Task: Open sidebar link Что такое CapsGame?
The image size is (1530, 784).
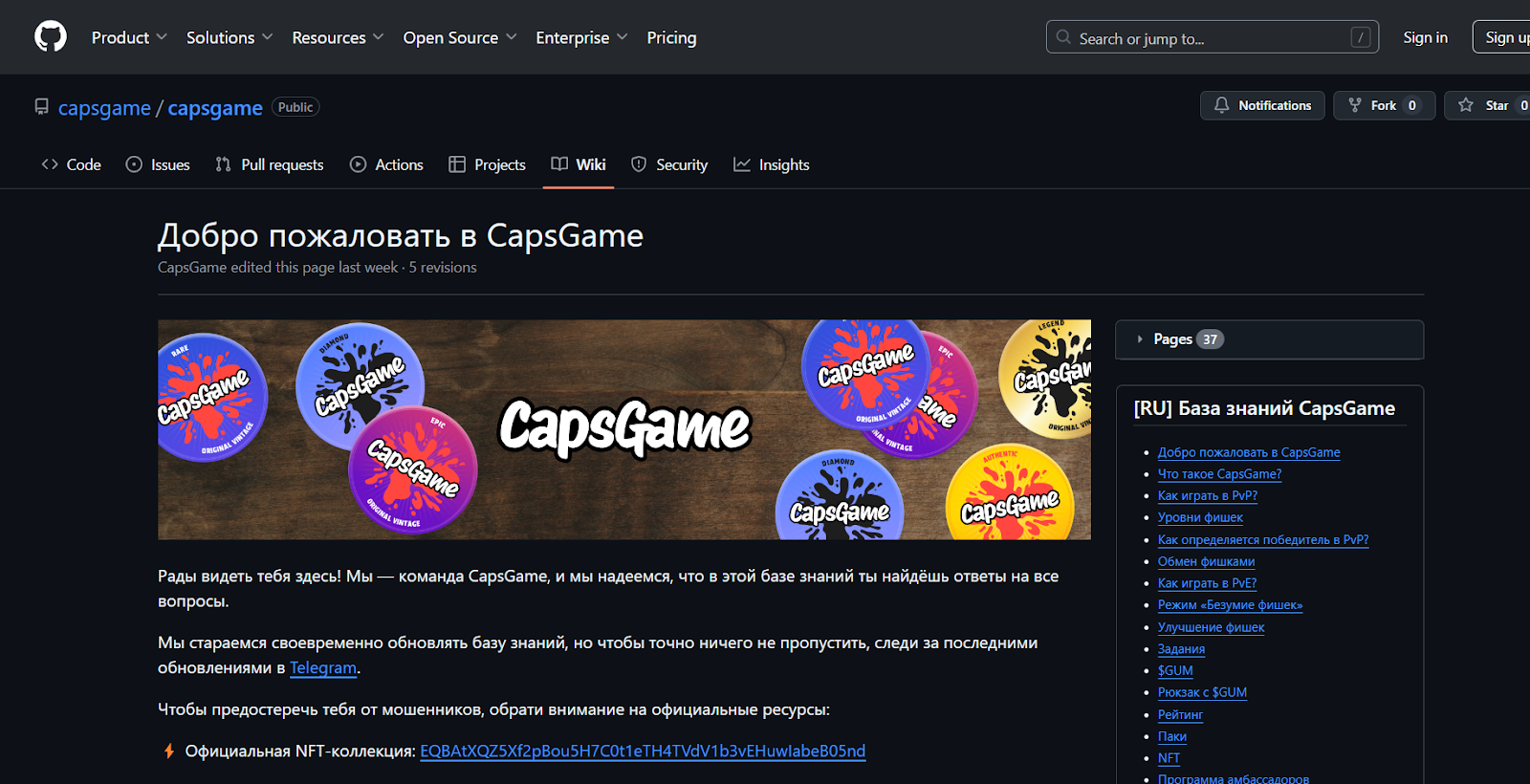Action: click(1219, 474)
